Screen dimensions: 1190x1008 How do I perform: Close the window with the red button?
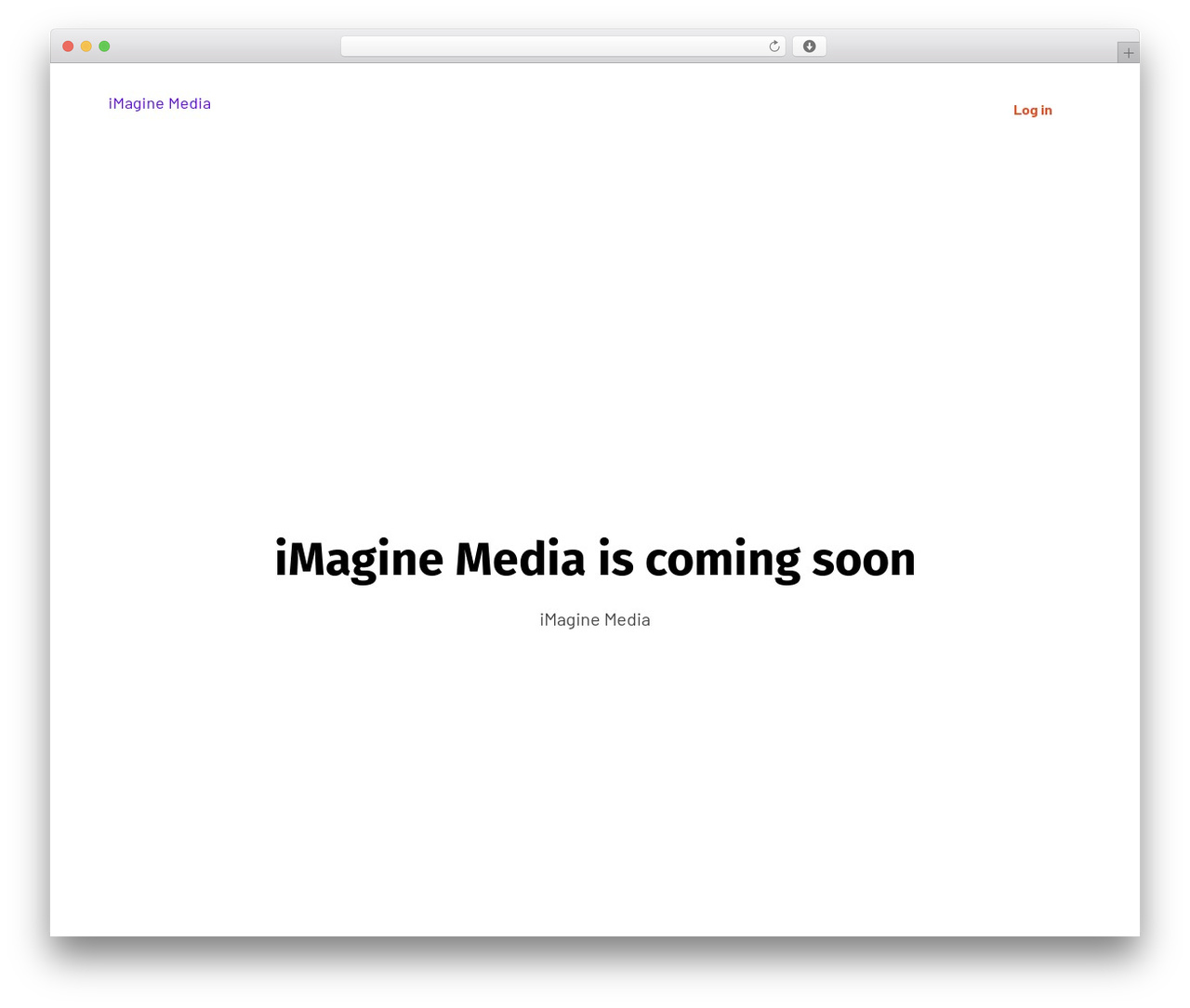[68, 46]
